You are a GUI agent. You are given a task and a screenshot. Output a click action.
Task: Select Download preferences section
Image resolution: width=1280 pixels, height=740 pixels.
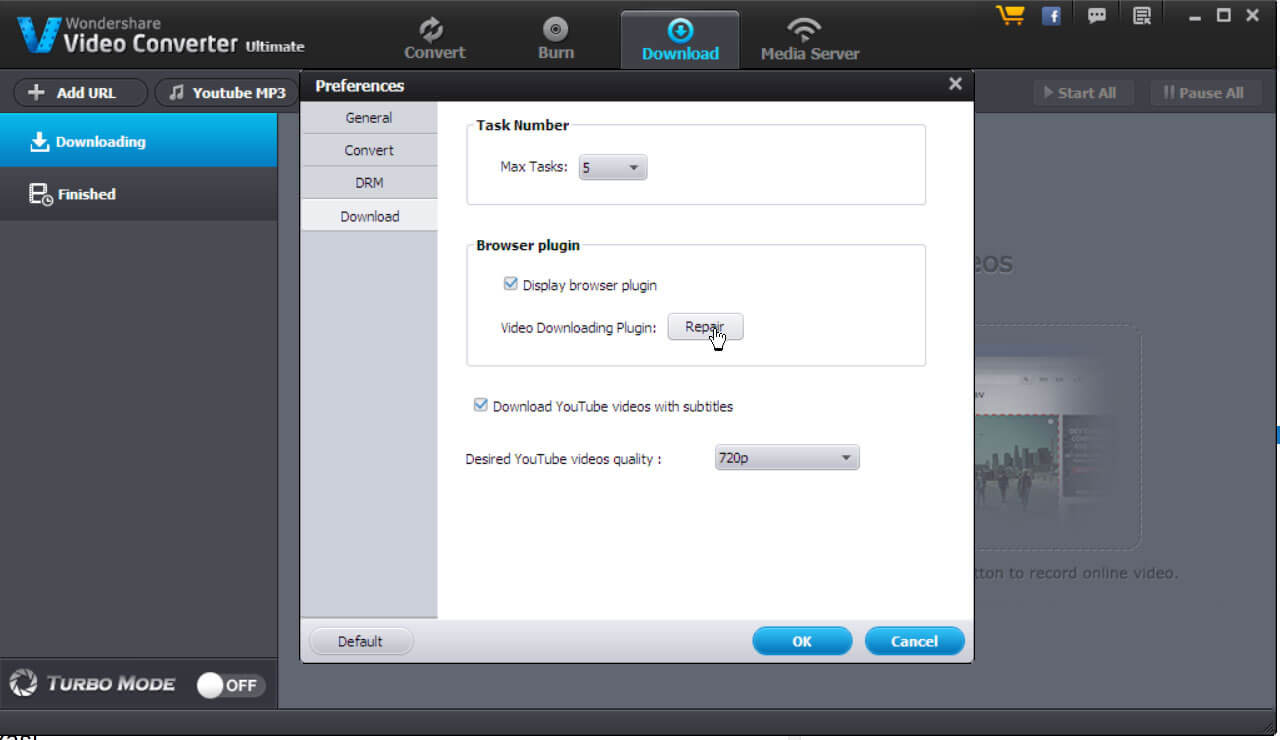coord(369,216)
